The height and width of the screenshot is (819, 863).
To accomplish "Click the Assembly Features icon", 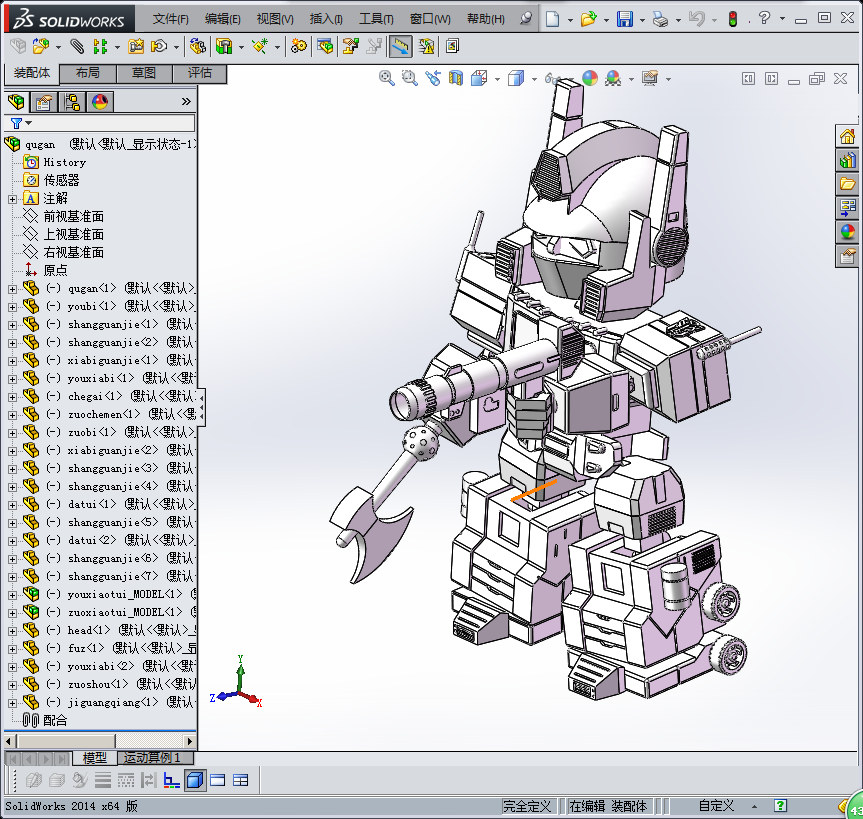I will point(224,46).
